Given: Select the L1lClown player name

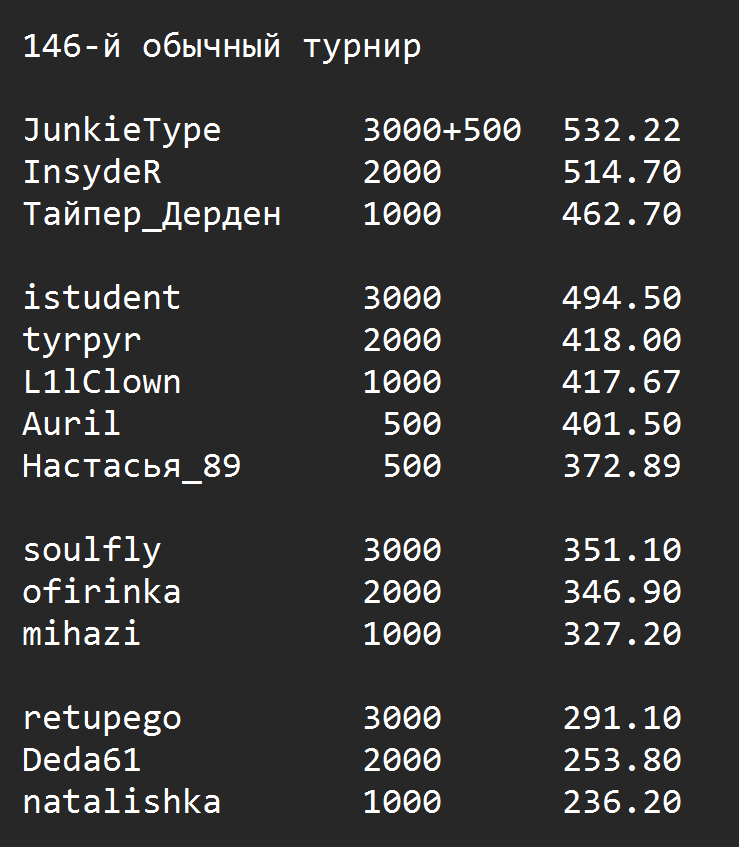Looking at the screenshot, I should (x=101, y=382).
